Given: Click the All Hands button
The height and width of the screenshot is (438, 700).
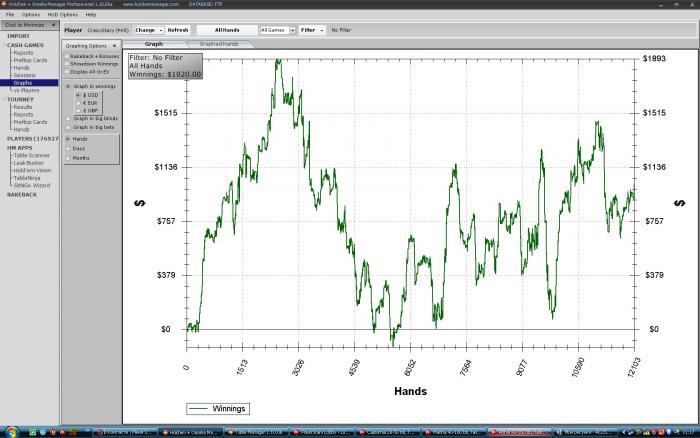Looking at the screenshot, I should (x=227, y=30).
